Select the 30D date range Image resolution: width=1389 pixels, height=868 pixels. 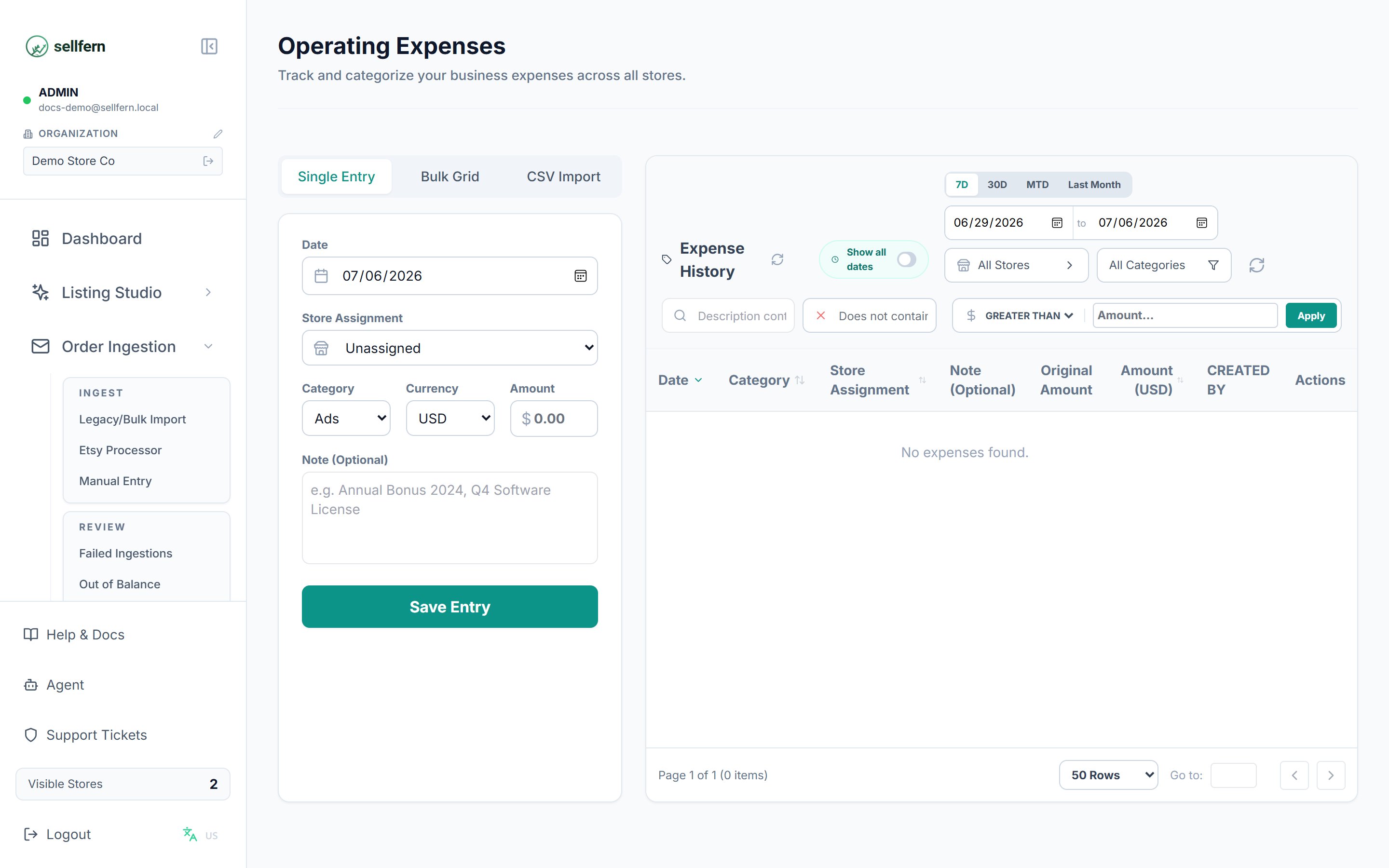997,185
